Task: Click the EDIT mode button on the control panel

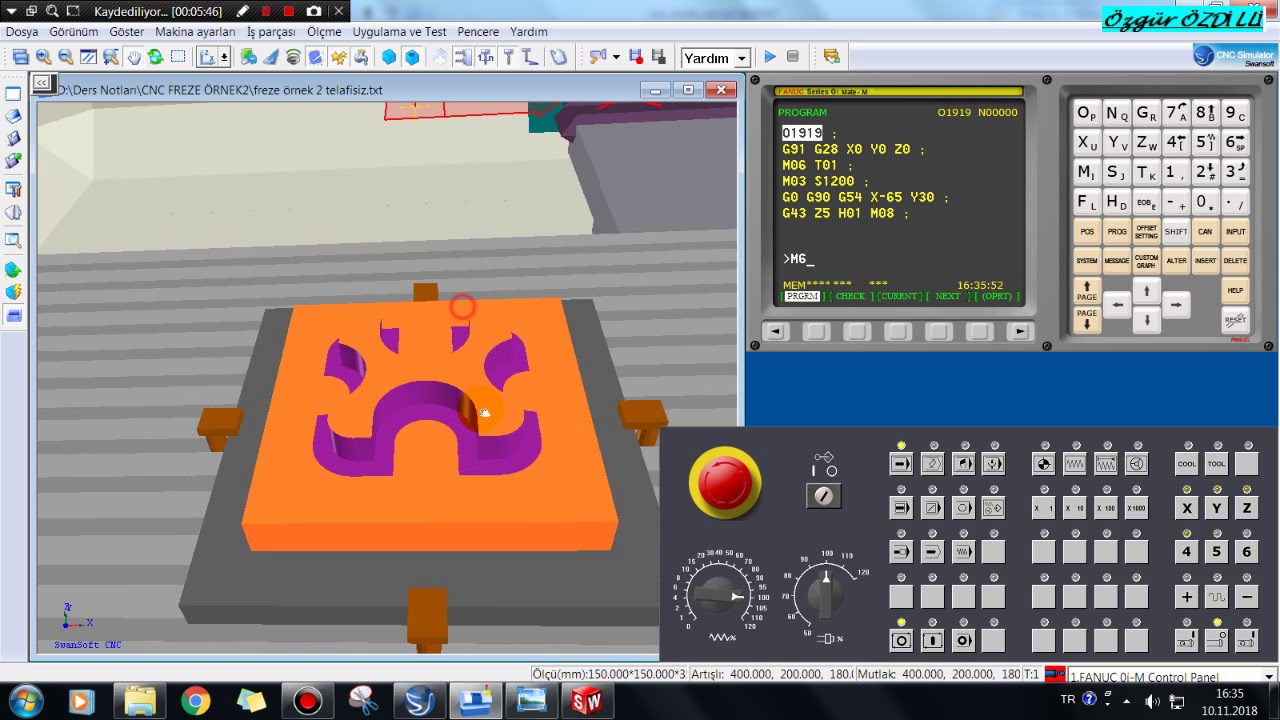Action: tap(932, 464)
